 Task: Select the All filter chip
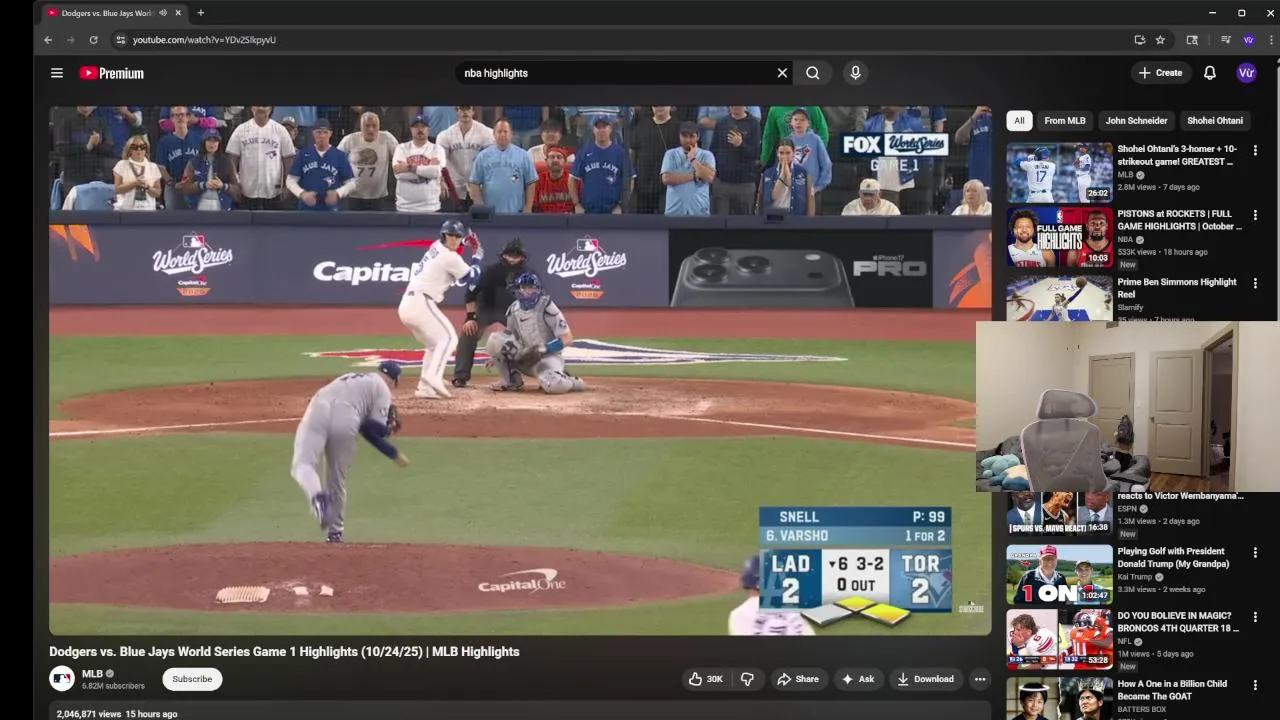point(1019,121)
